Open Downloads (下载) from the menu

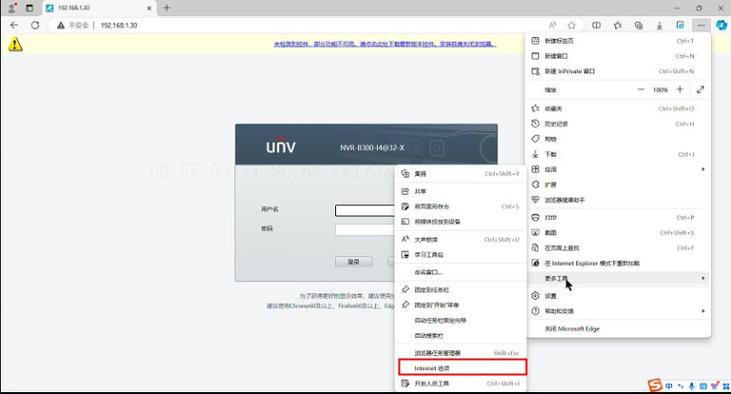coord(618,154)
